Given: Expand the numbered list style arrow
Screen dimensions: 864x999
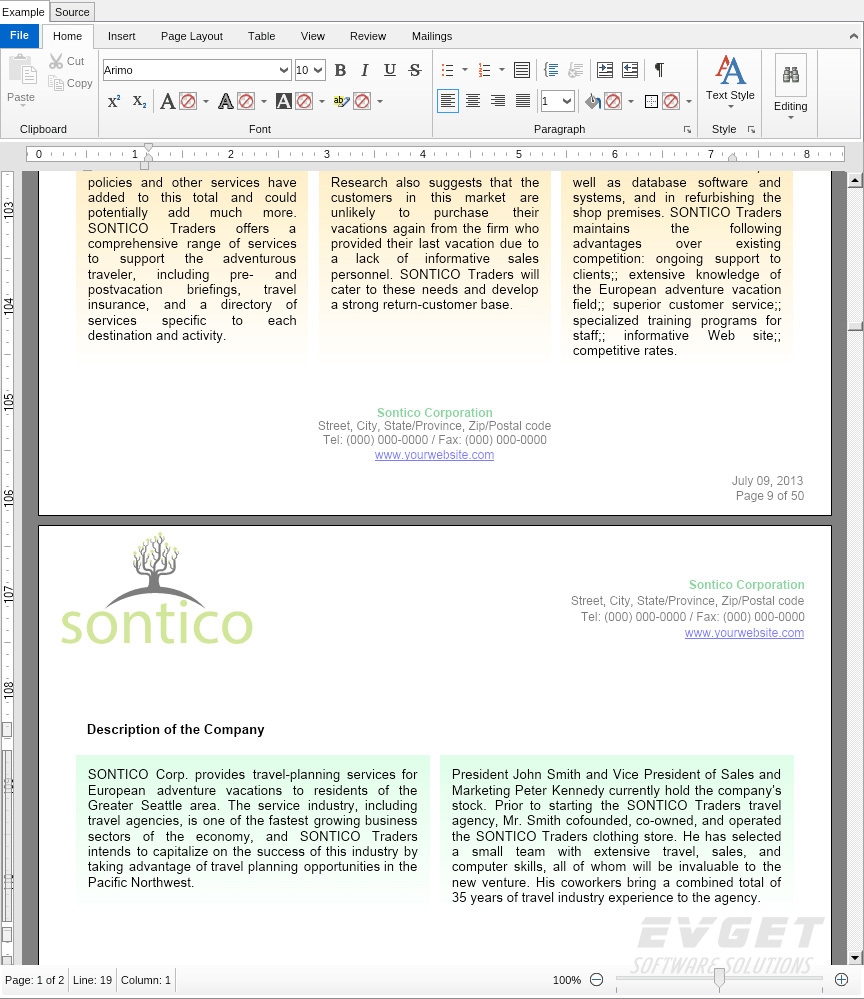Looking at the screenshot, I should click(x=501, y=70).
